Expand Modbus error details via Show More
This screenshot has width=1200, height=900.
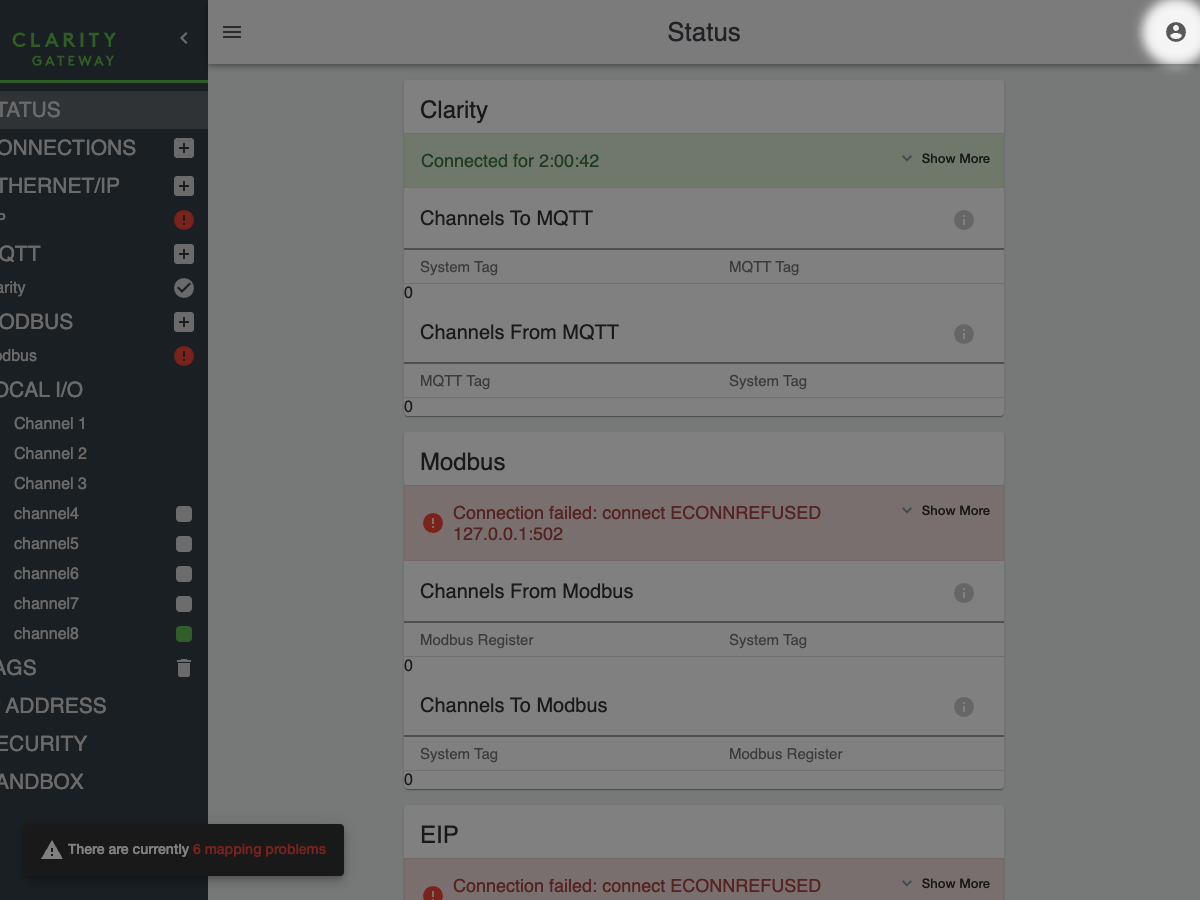point(945,511)
